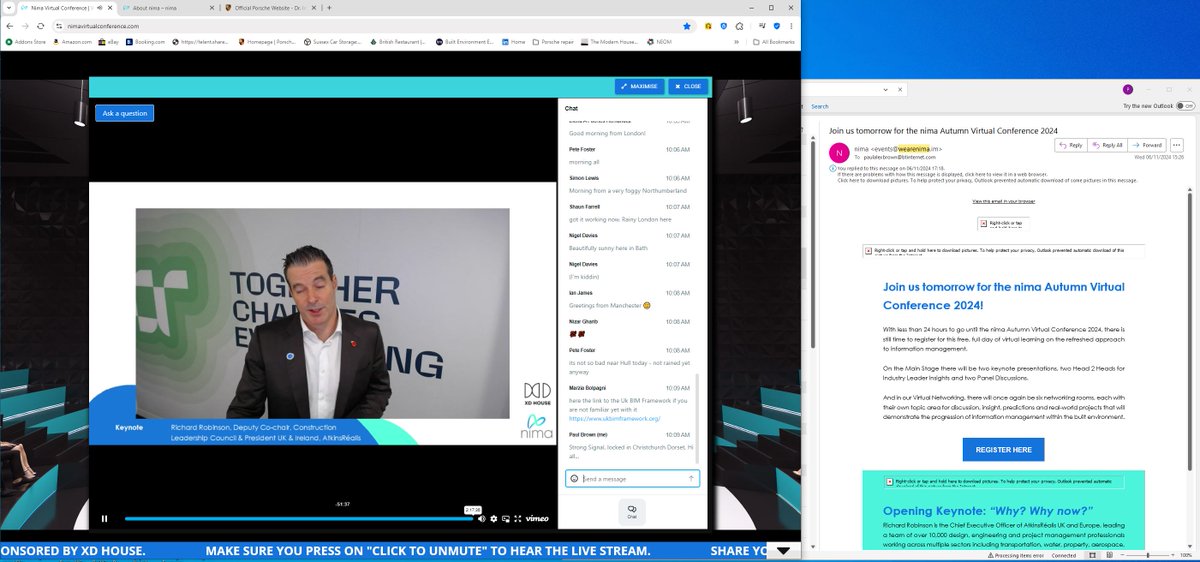The width and height of the screenshot is (1200, 562).
Task: Forward the nima email in Outlook
Action: tap(1148, 145)
